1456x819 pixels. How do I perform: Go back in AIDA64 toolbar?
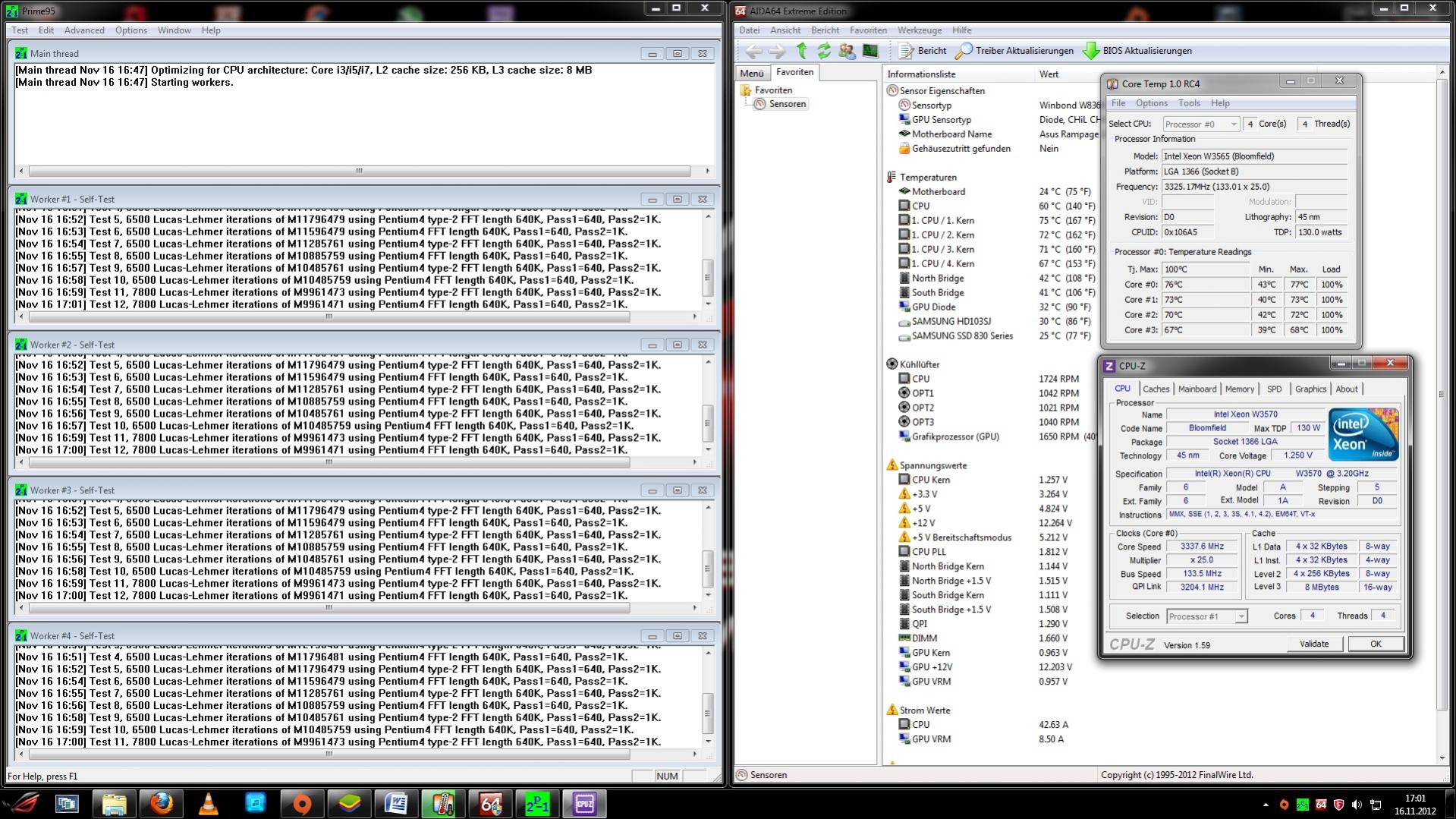pos(753,51)
